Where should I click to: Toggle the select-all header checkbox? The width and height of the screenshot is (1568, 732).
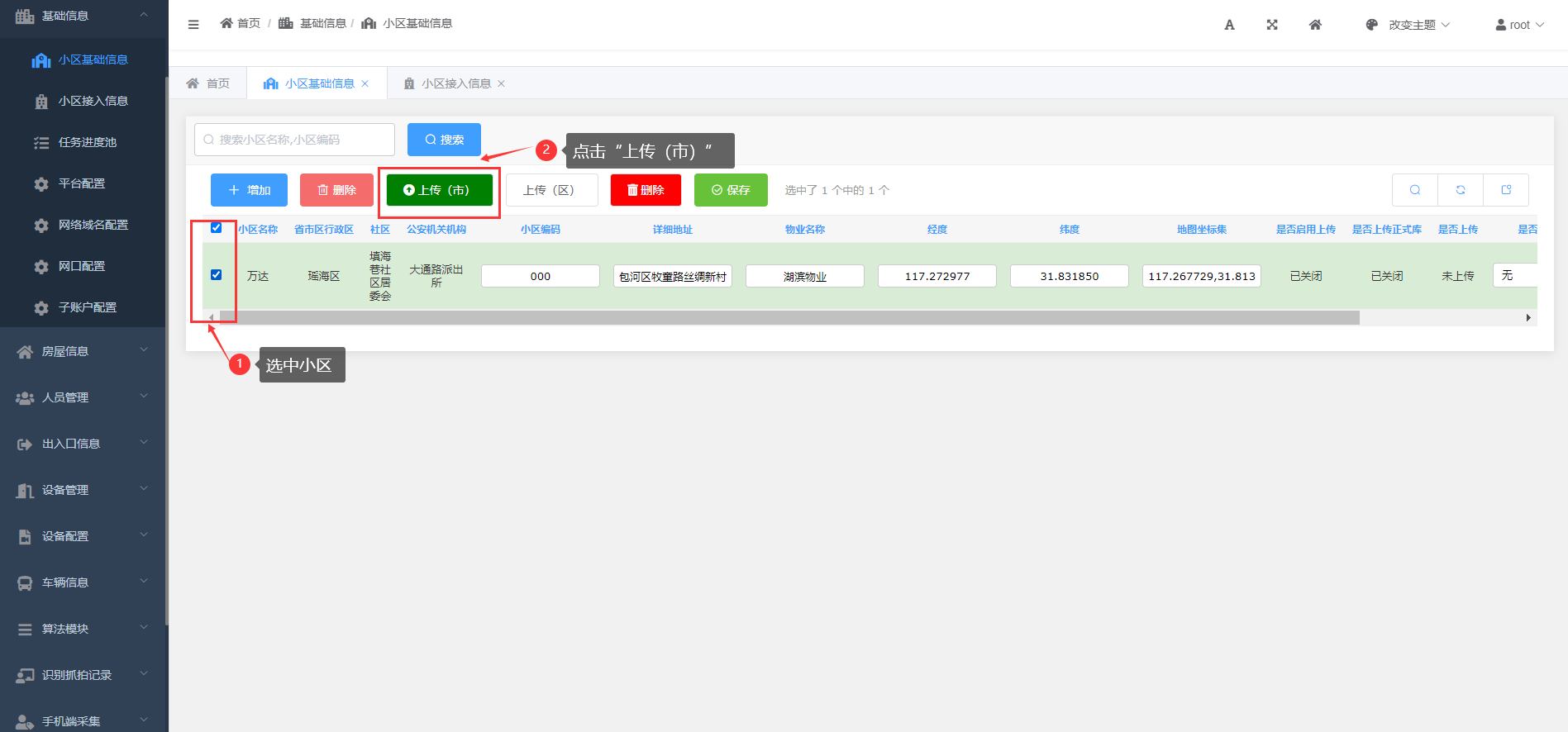[217, 228]
